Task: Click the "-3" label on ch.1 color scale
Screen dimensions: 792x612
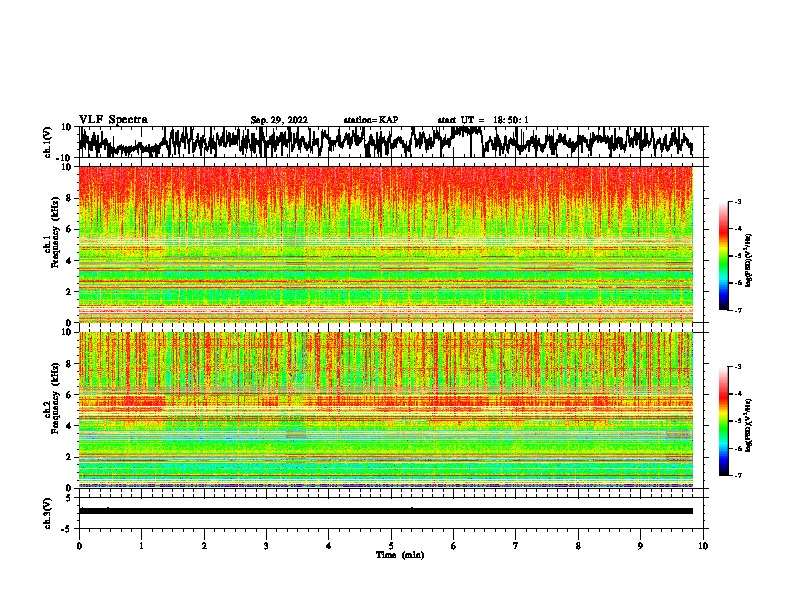Action: 738,201
